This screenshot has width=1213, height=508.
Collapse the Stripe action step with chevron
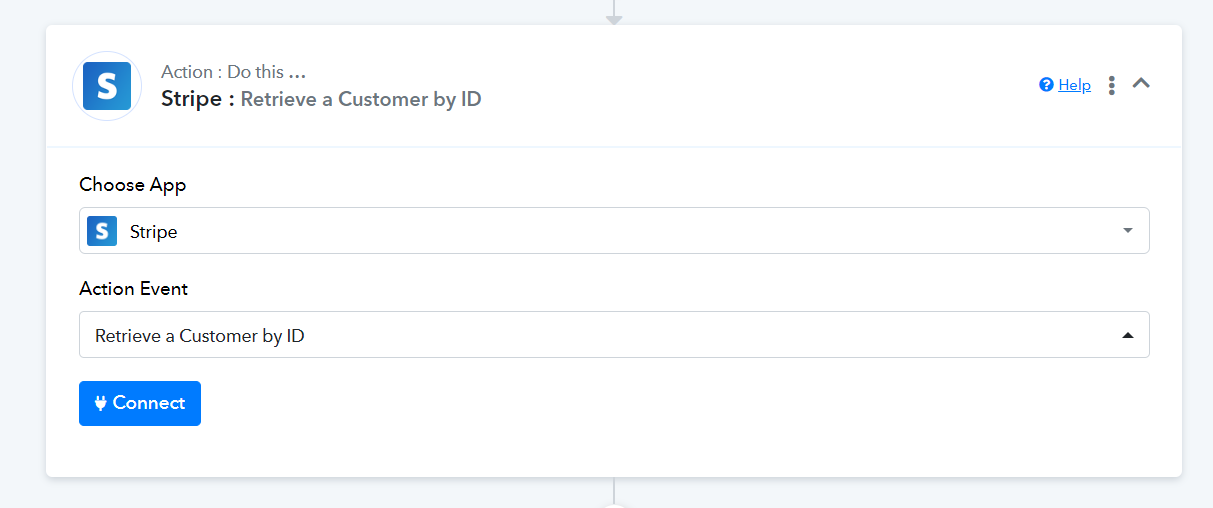1141,84
